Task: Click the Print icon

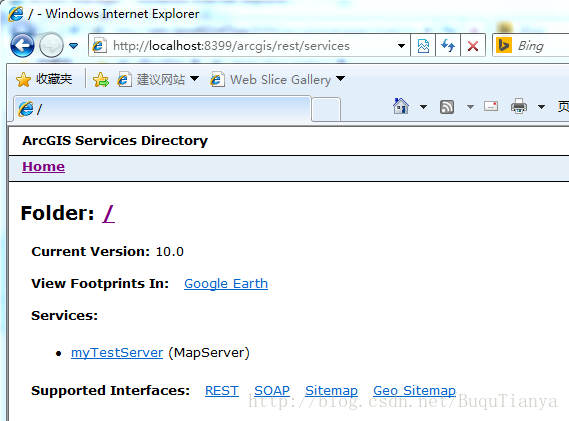Action: (519, 106)
